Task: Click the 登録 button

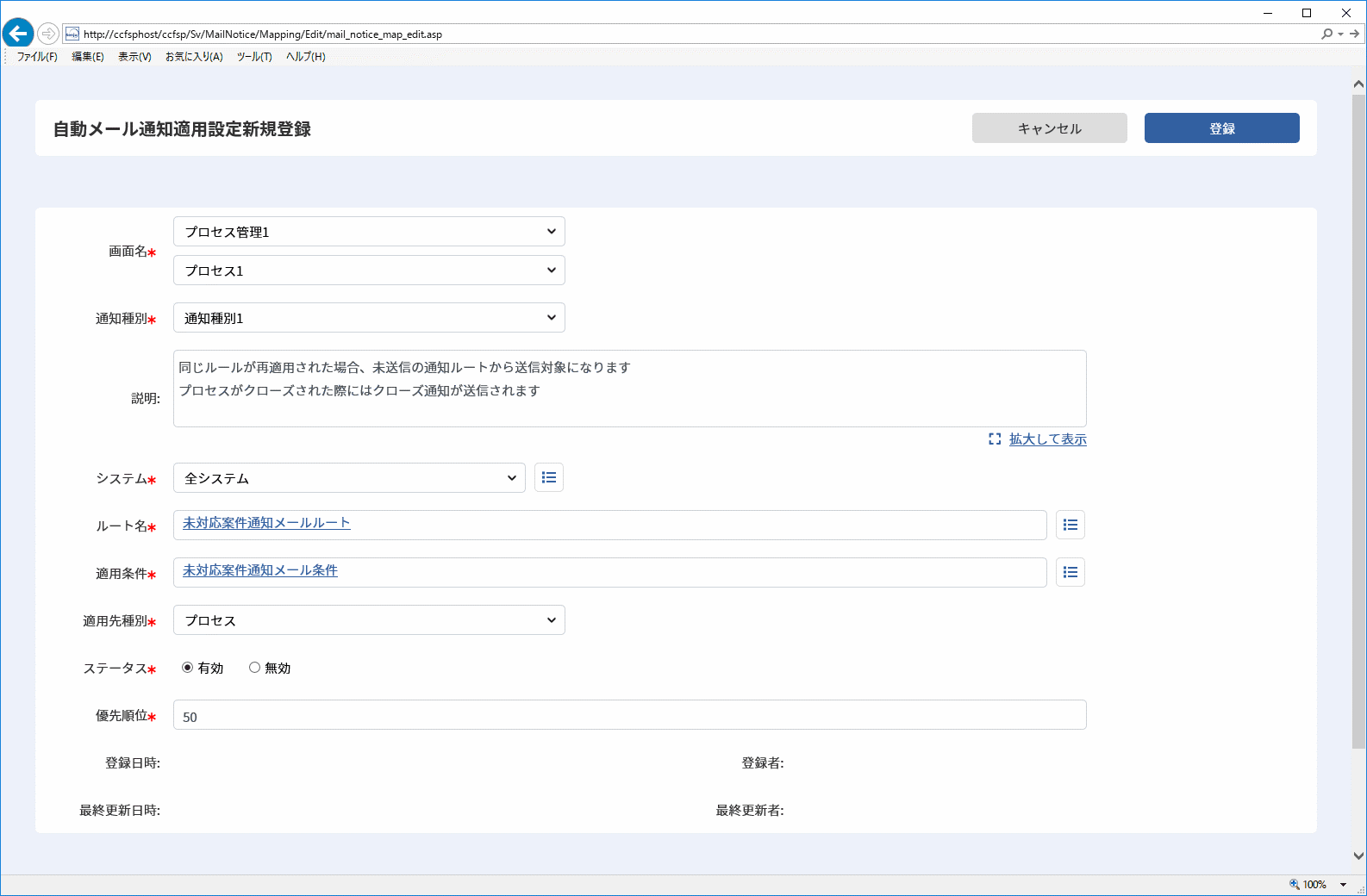Action: (x=1222, y=128)
